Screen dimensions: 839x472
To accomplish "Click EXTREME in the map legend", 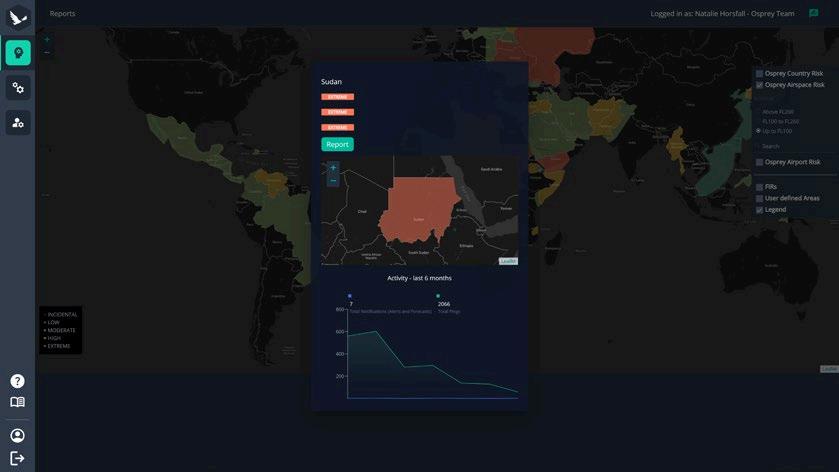I will click(x=58, y=346).
